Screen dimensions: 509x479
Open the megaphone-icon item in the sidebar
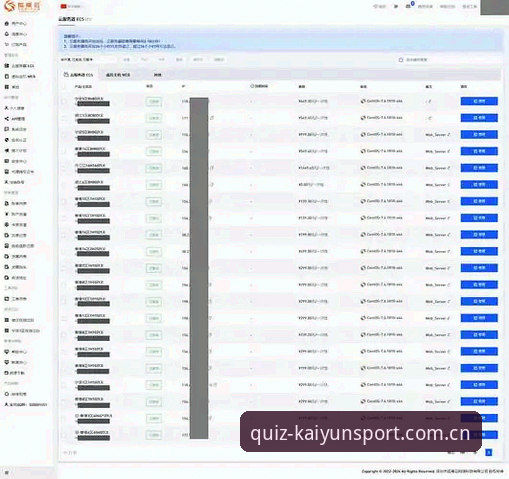pos(15,150)
